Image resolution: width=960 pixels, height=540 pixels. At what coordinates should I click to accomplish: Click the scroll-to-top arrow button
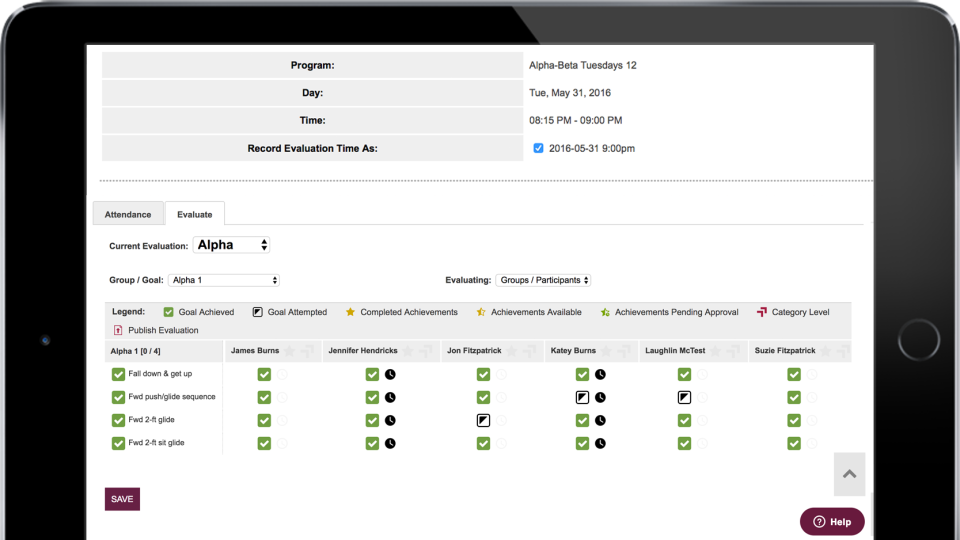(x=849, y=474)
